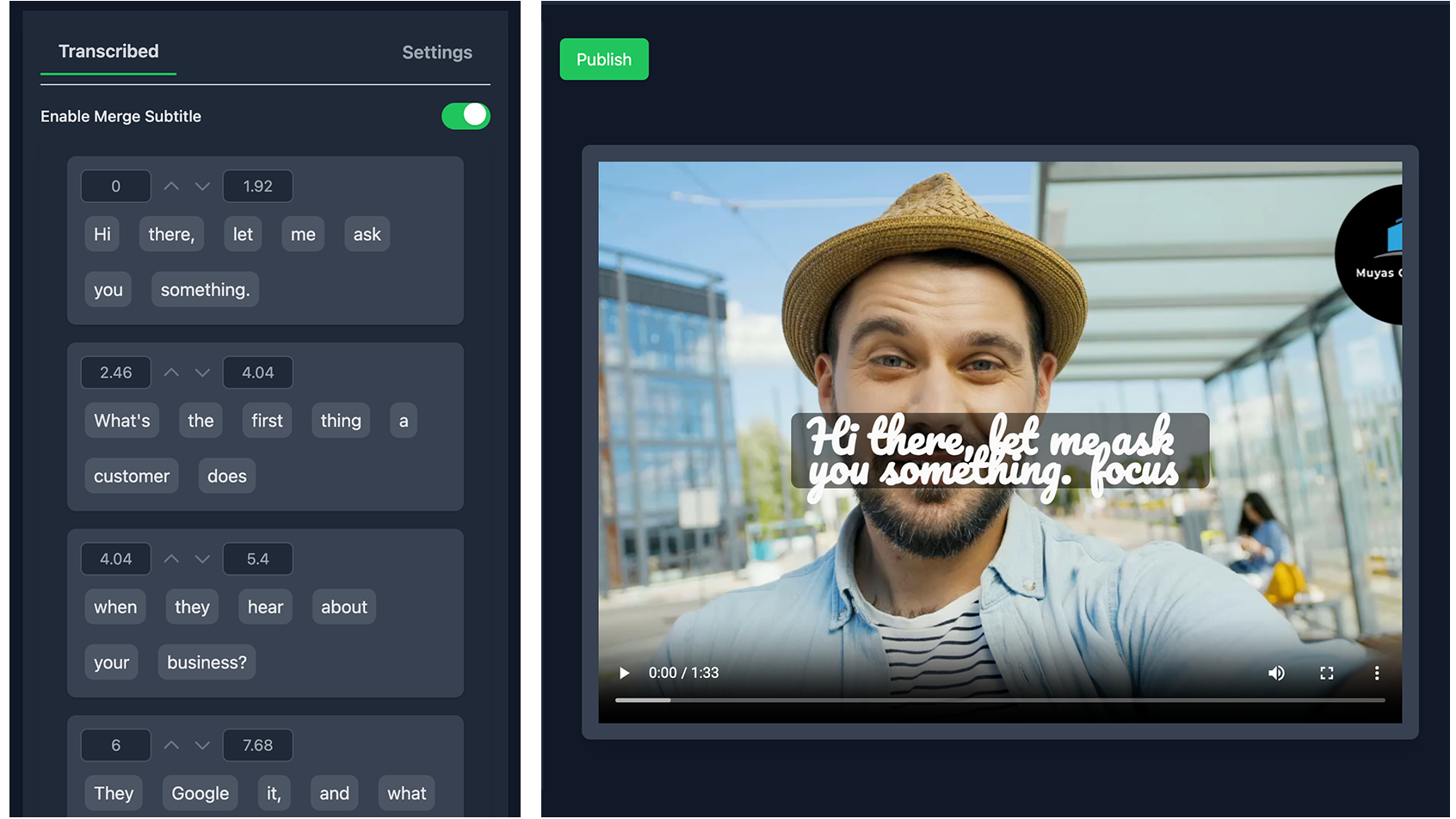This screenshot has height=819, width=1456.
Task: Select the word chip 'hear'
Action: 265,607
